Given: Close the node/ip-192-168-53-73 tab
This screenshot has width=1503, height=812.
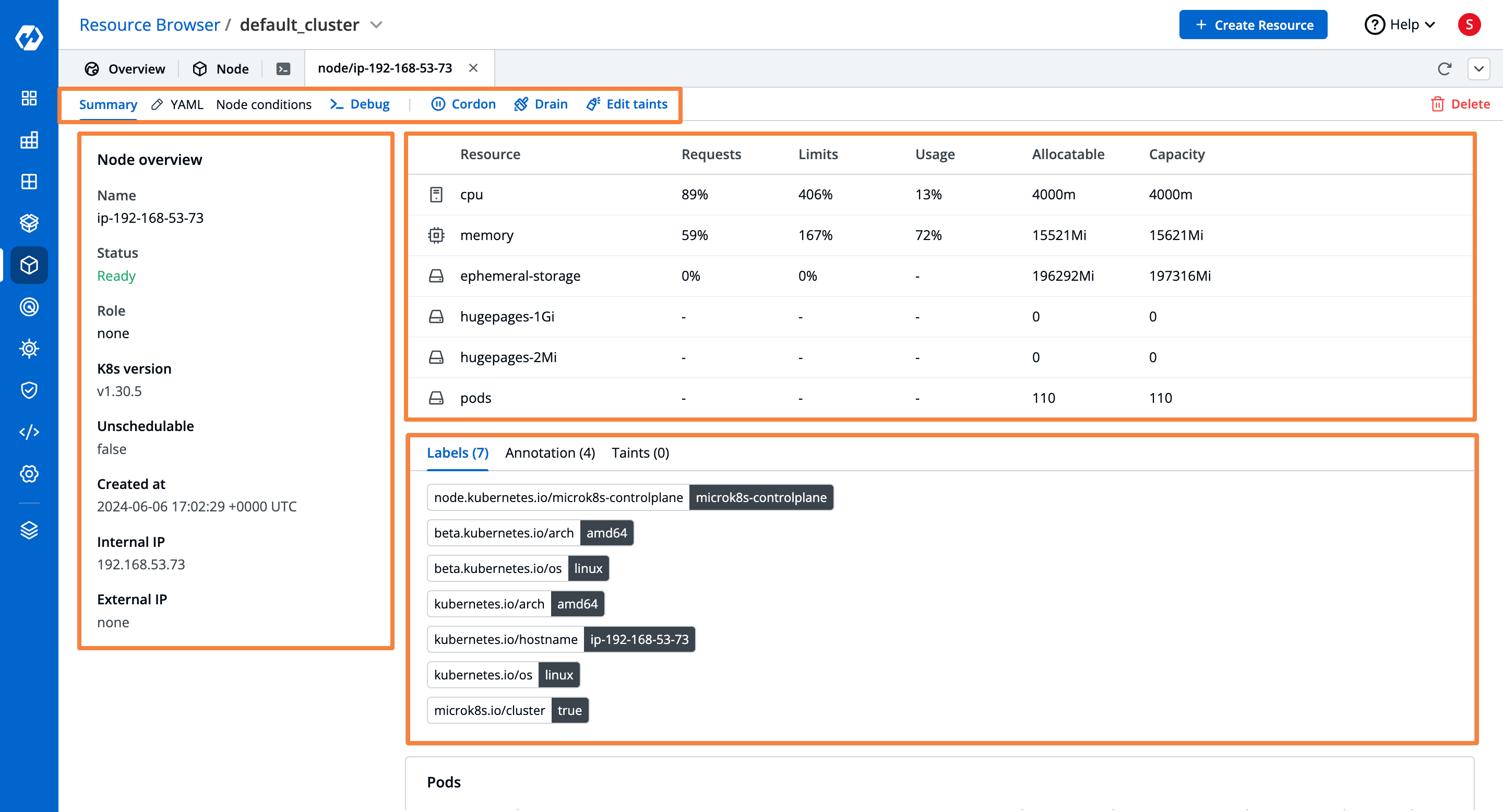Looking at the screenshot, I should (473, 68).
